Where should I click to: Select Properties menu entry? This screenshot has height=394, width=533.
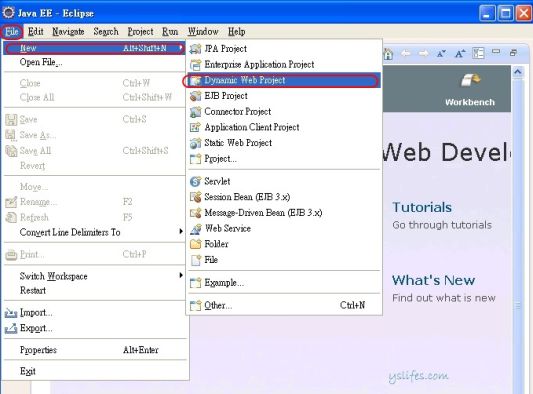pyautogui.click(x=94, y=350)
